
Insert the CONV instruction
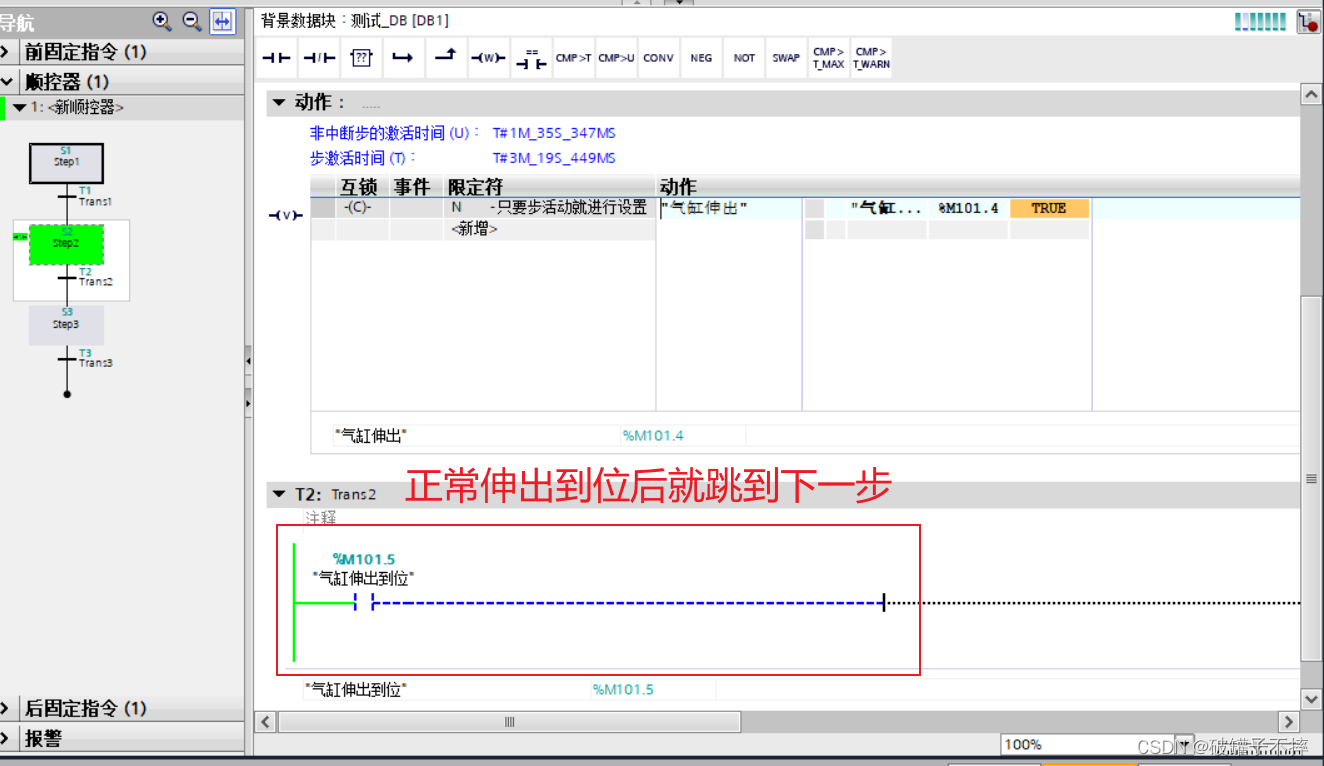point(658,58)
